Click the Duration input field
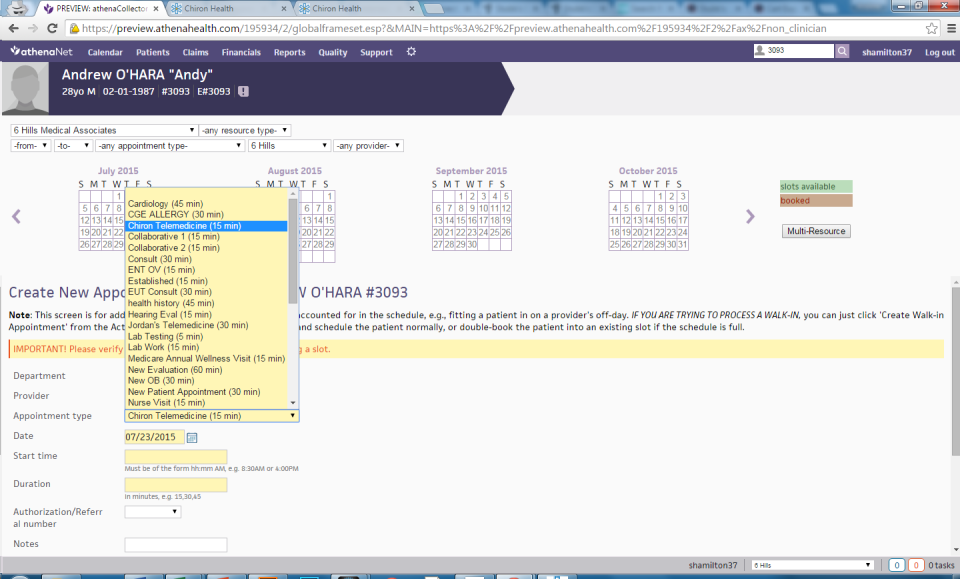Image resolution: width=960 pixels, height=579 pixels. tap(176, 485)
